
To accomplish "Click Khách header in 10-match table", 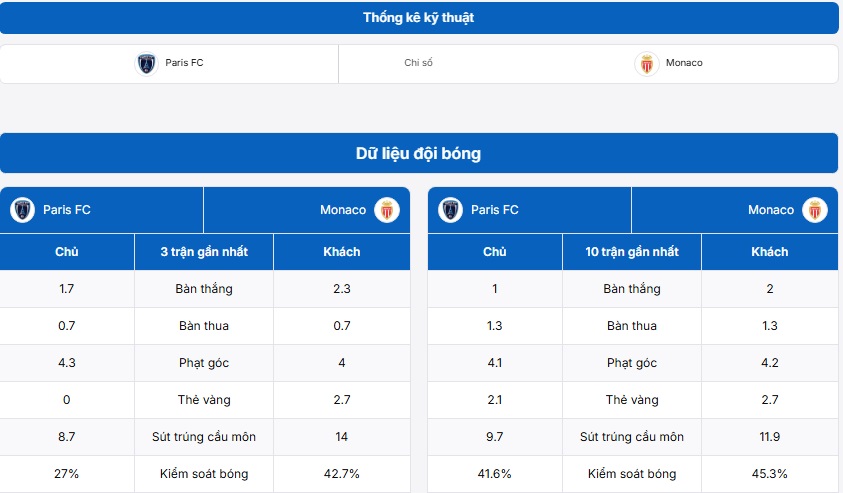I will point(769,252).
